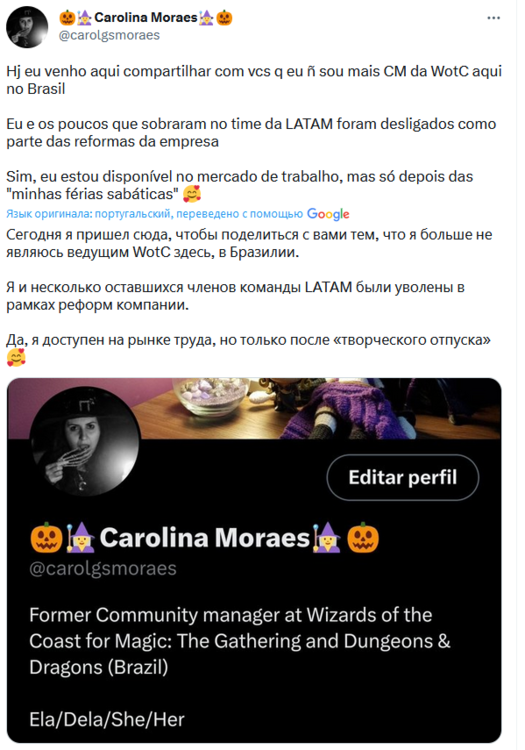525x750 pixels.
Task: Open the three-dot more options menu
Action: pyautogui.click(x=493, y=18)
